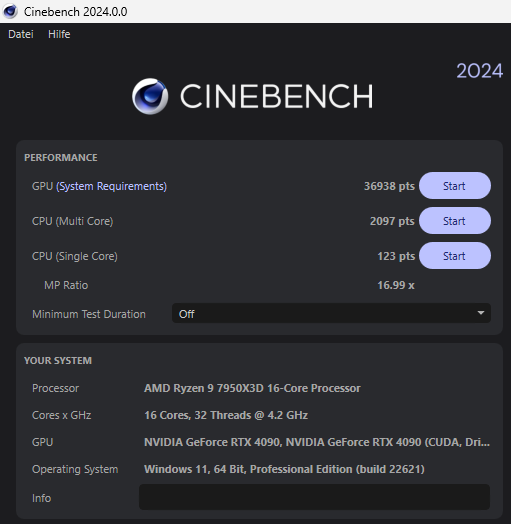Screen dimensions: 511x524
Task: Click the CPU Single Core score 123 pts
Action: pyautogui.click(x=396, y=256)
